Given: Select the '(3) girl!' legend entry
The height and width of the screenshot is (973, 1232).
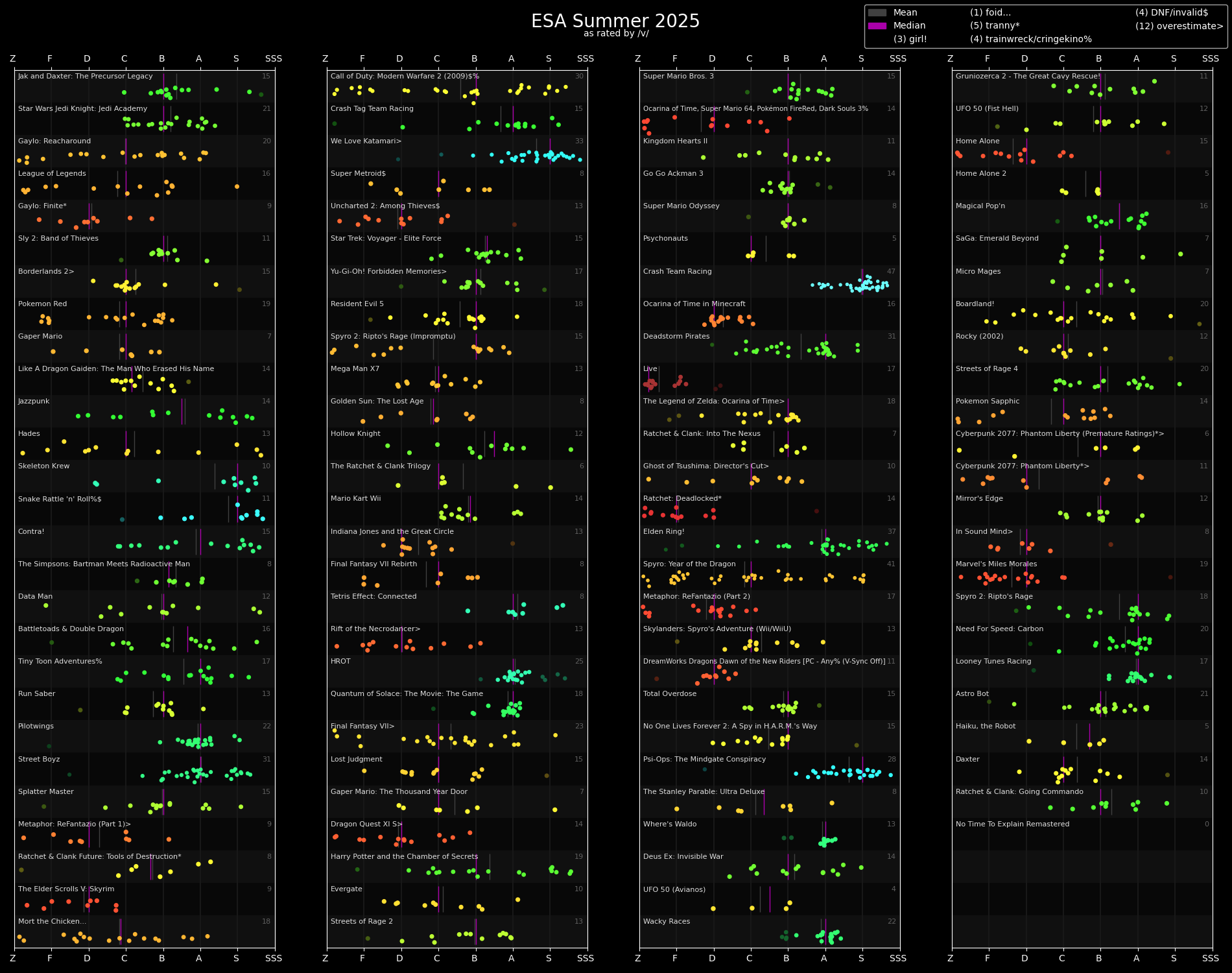Looking at the screenshot, I should click(x=910, y=39).
